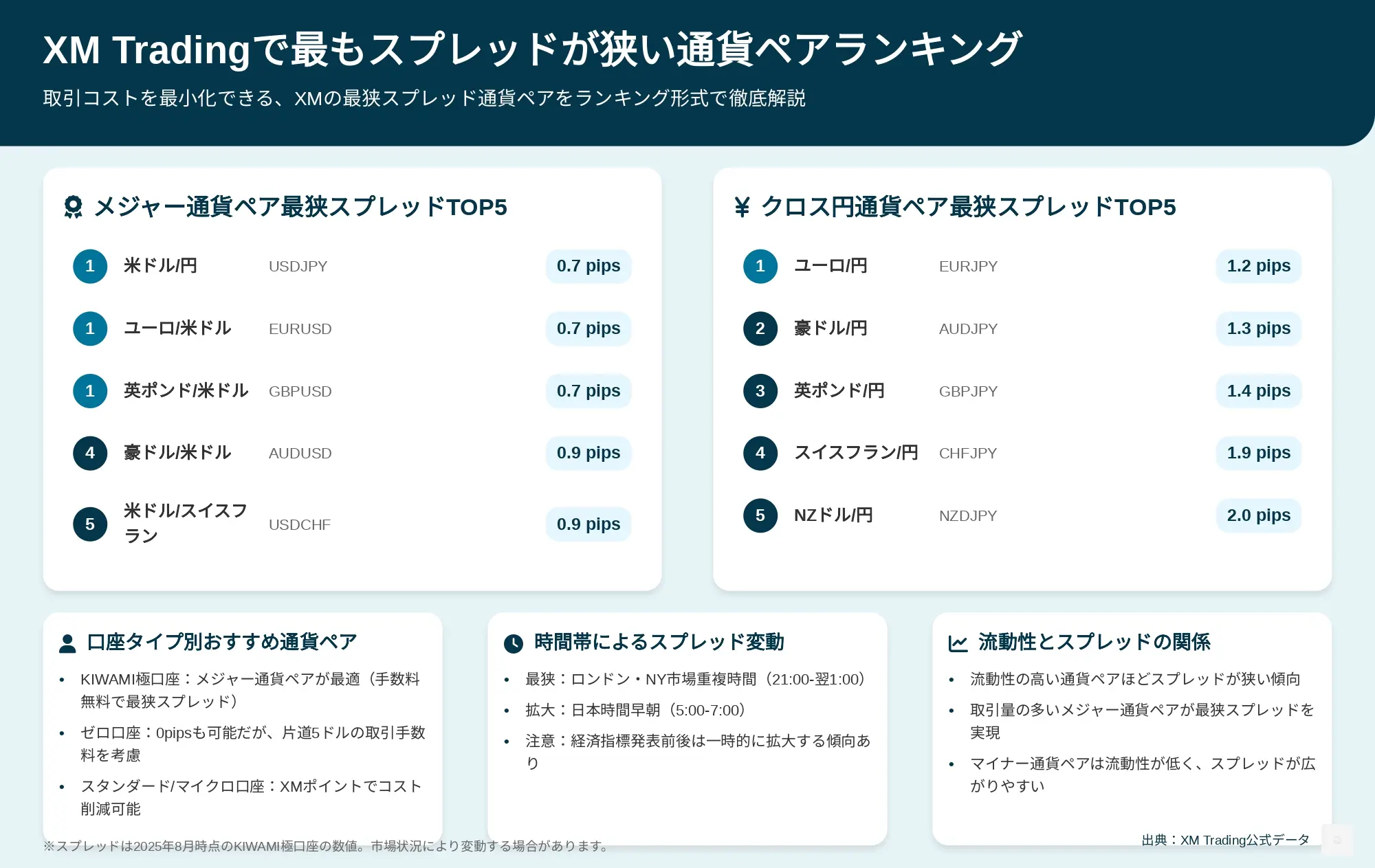Click the chart icon beside 流動性とスプレッドの関係

(x=958, y=644)
